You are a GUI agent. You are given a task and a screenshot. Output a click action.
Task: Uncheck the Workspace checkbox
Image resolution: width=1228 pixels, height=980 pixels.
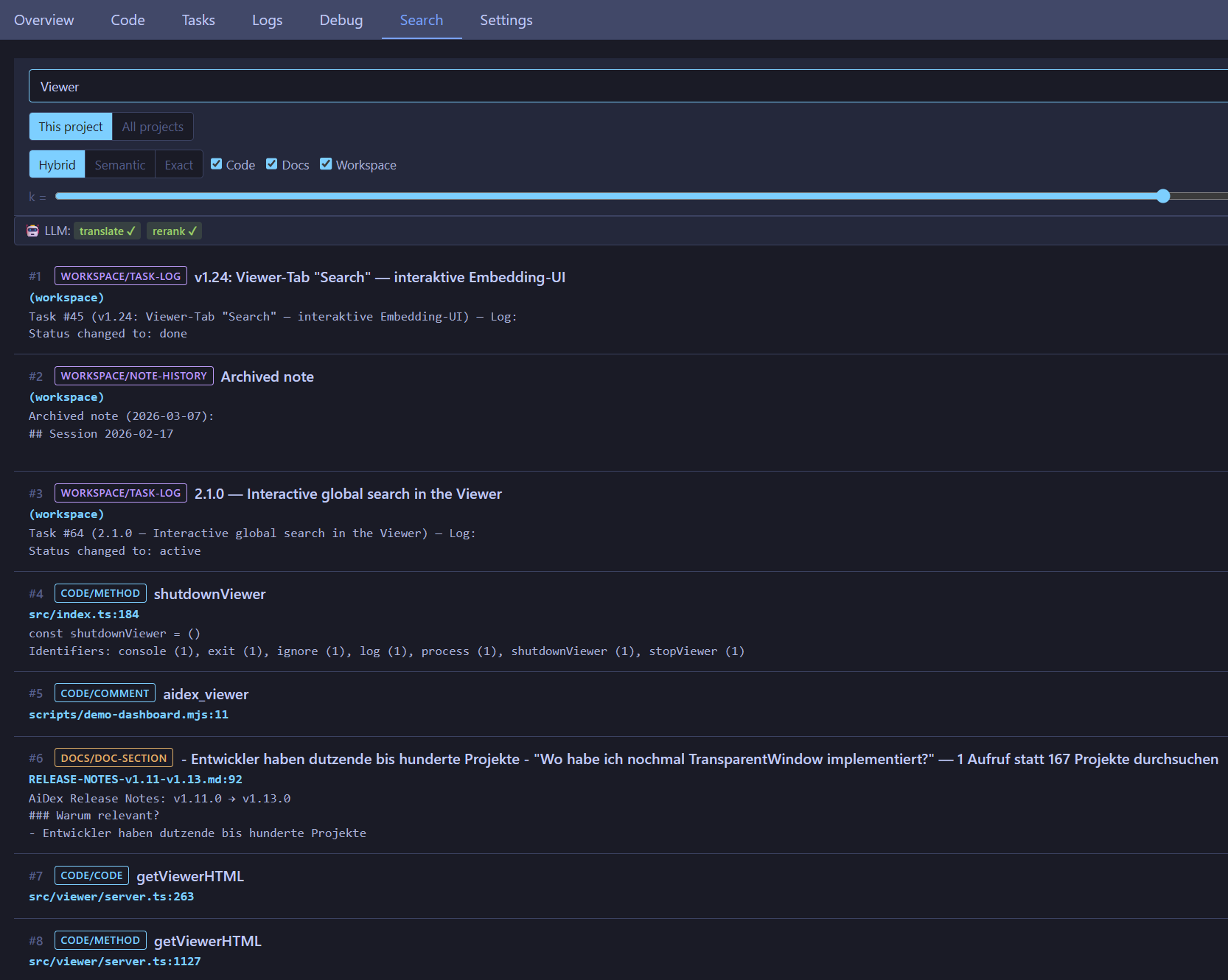tap(326, 164)
